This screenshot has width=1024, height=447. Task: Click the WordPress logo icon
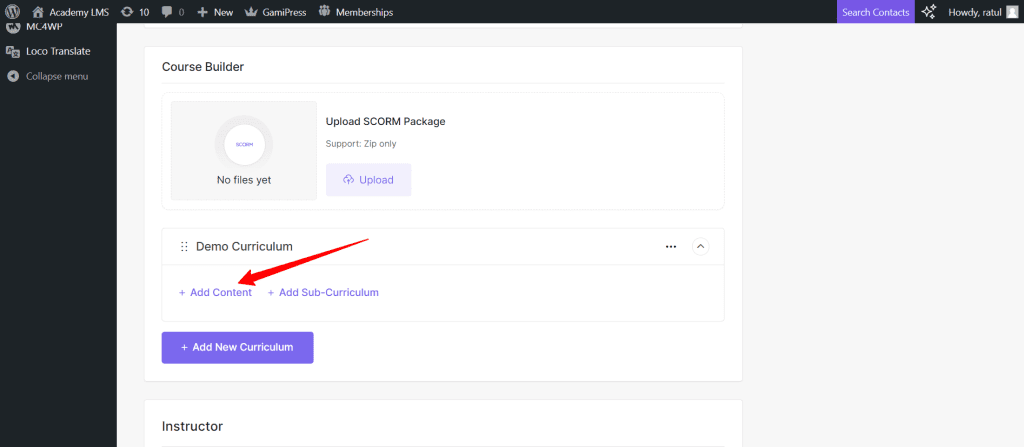click(12, 12)
